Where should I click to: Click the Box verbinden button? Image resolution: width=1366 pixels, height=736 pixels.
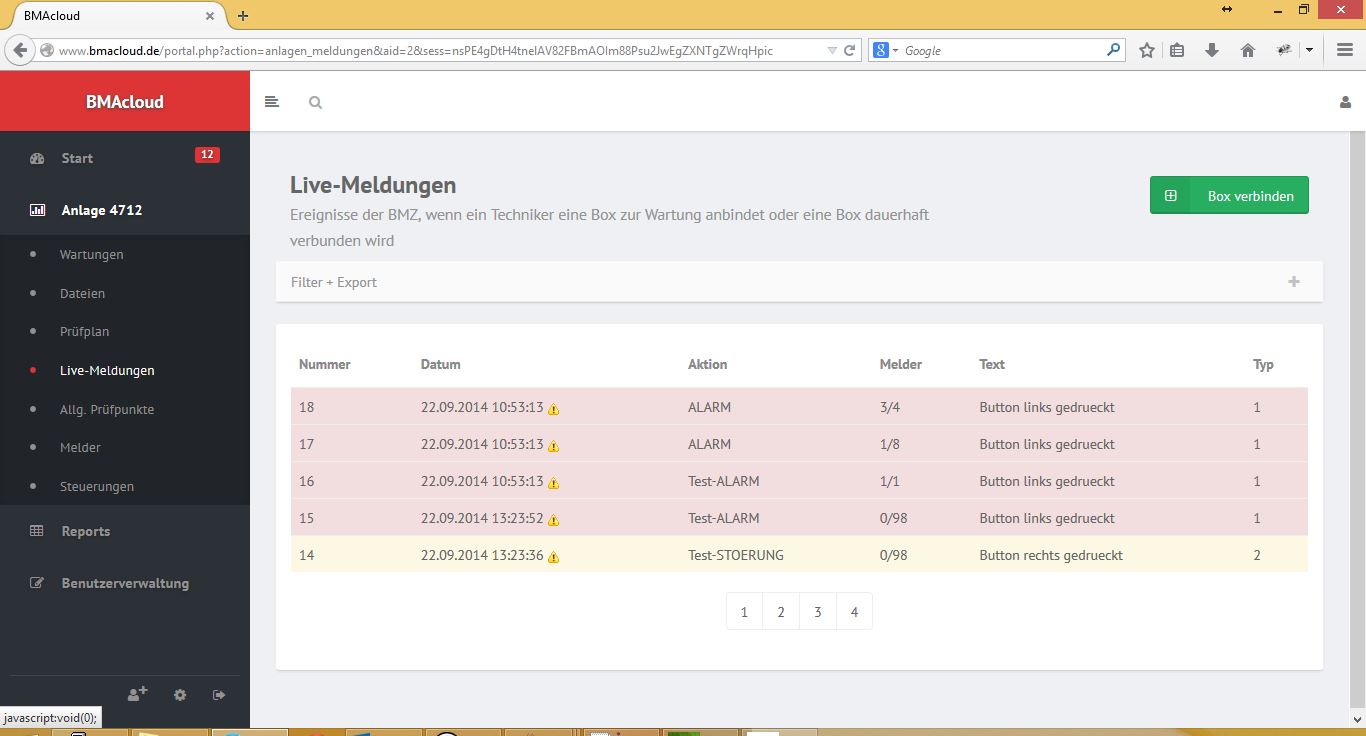coord(1229,196)
